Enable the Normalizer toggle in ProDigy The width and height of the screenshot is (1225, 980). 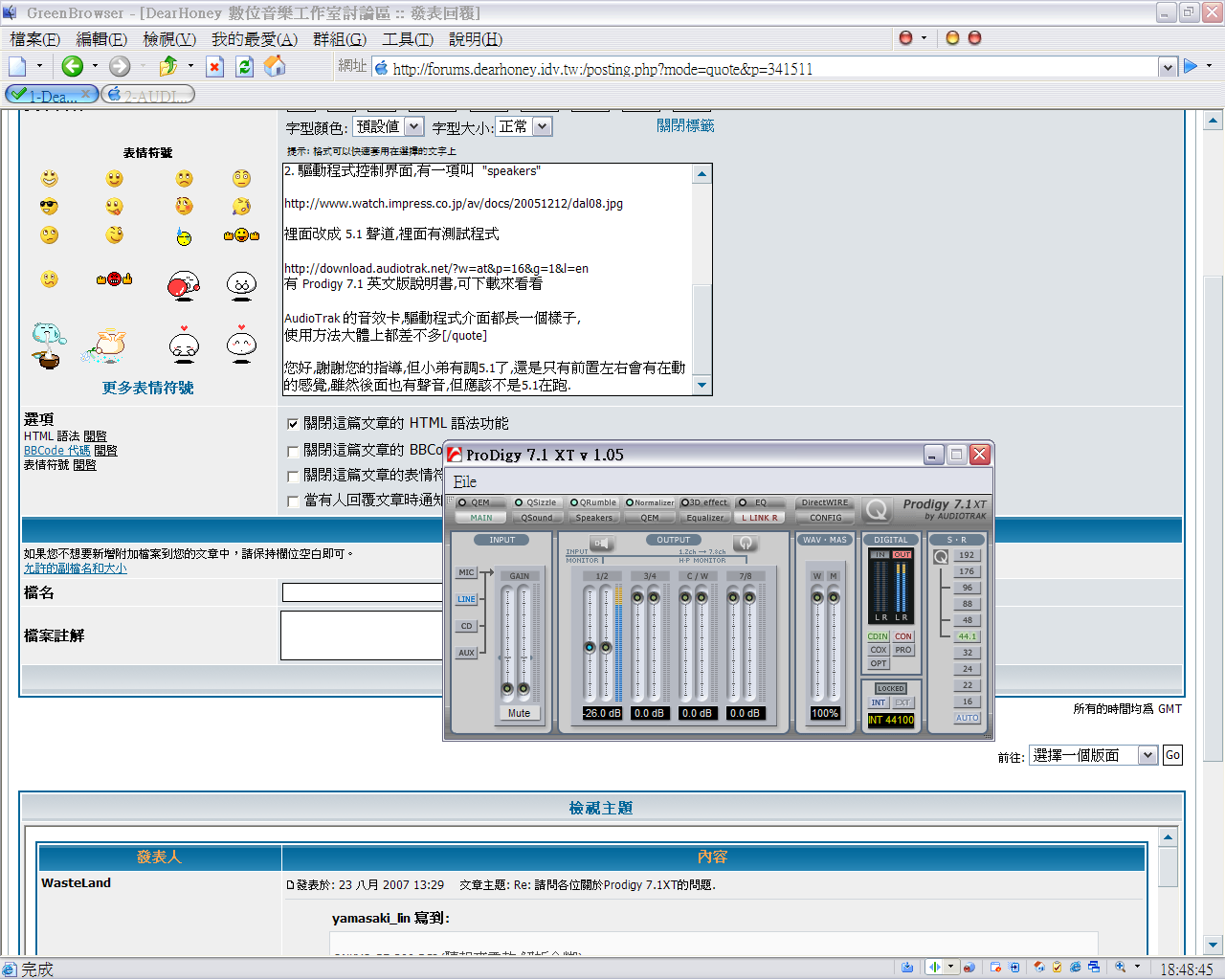(650, 502)
